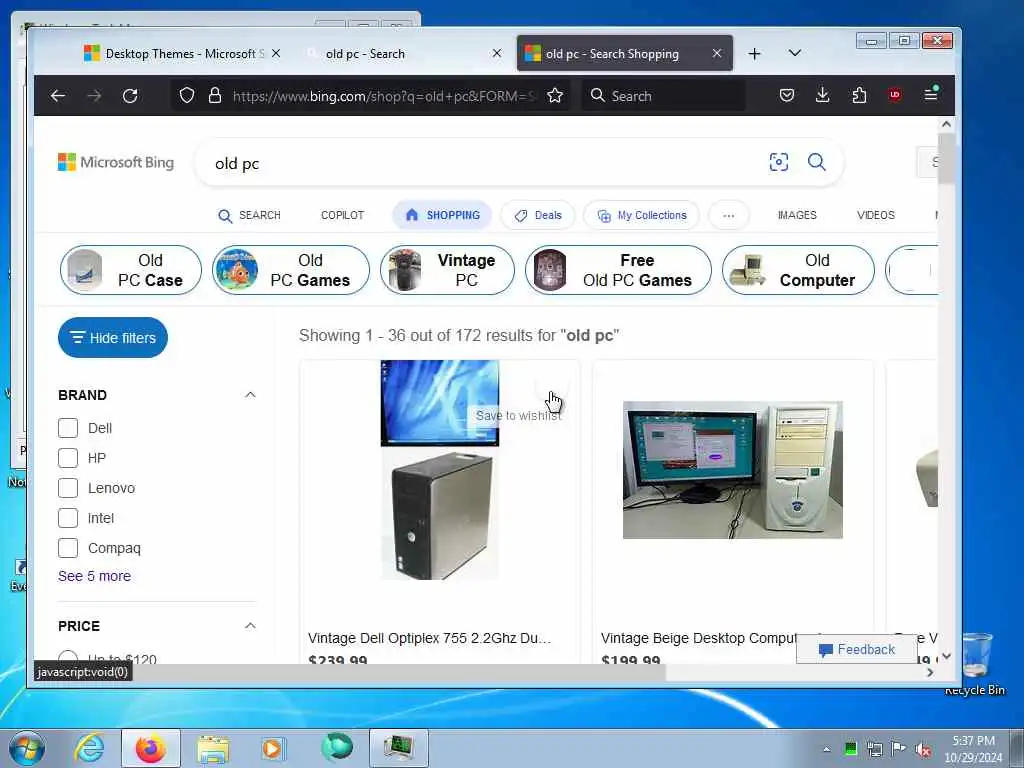Select the Old Computer suggestion chip
Screen dimensions: 1024x768
(x=798, y=270)
